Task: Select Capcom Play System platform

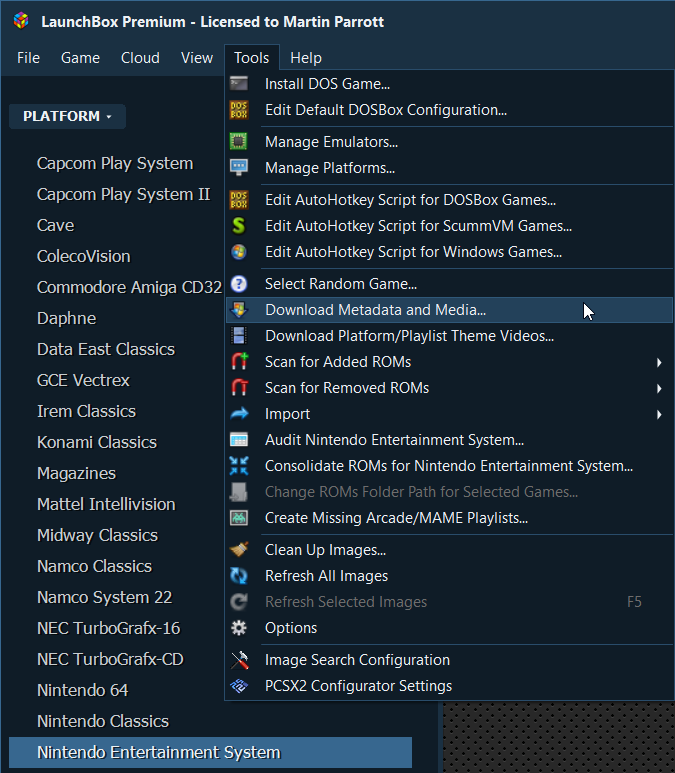Action: pos(115,164)
